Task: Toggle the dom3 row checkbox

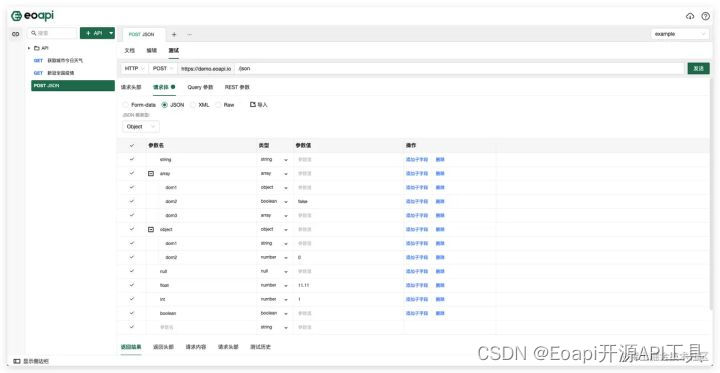Action: coord(132,215)
